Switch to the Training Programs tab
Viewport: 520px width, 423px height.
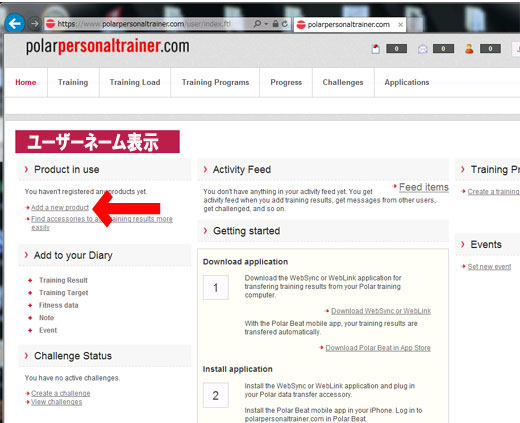pyautogui.click(x=215, y=82)
